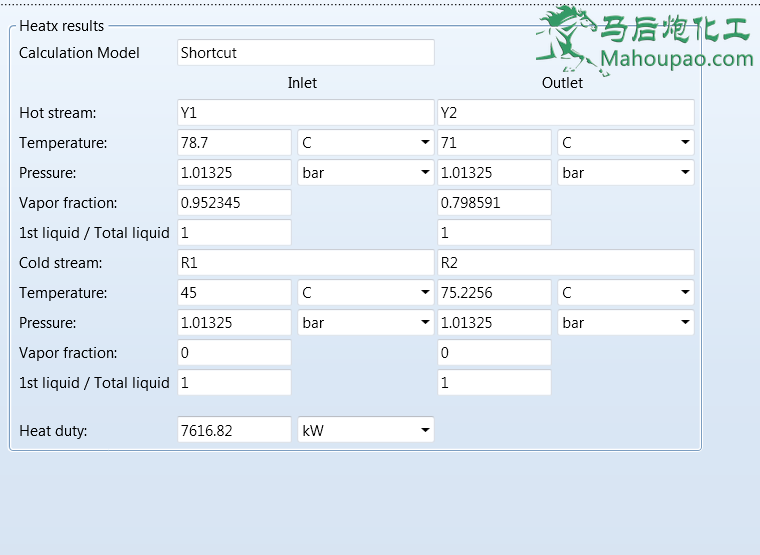Select the hot stream outlet Y2 field
760x555 pixels.
[565, 113]
